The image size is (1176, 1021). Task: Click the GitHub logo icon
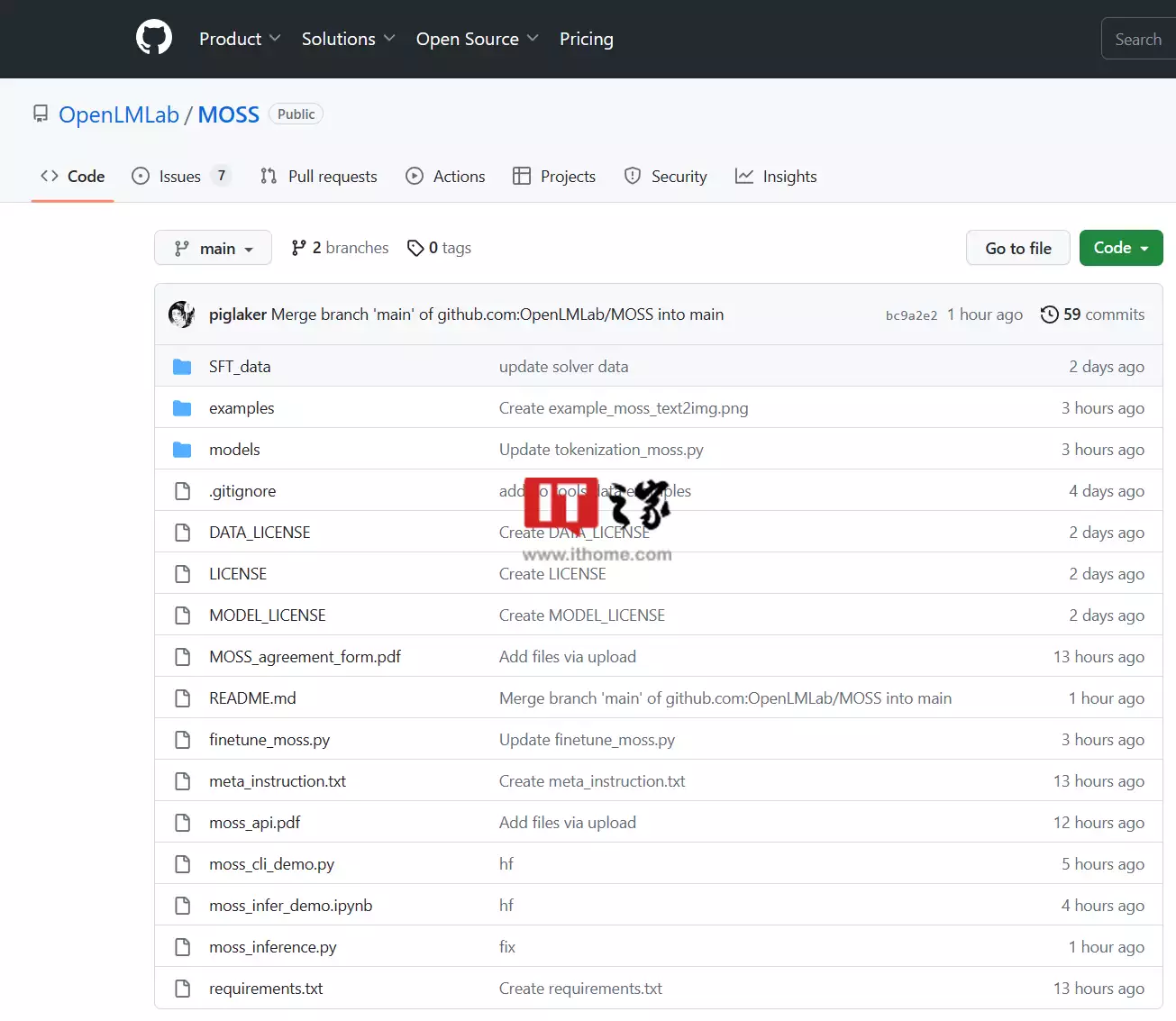click(x=154, y=38)
